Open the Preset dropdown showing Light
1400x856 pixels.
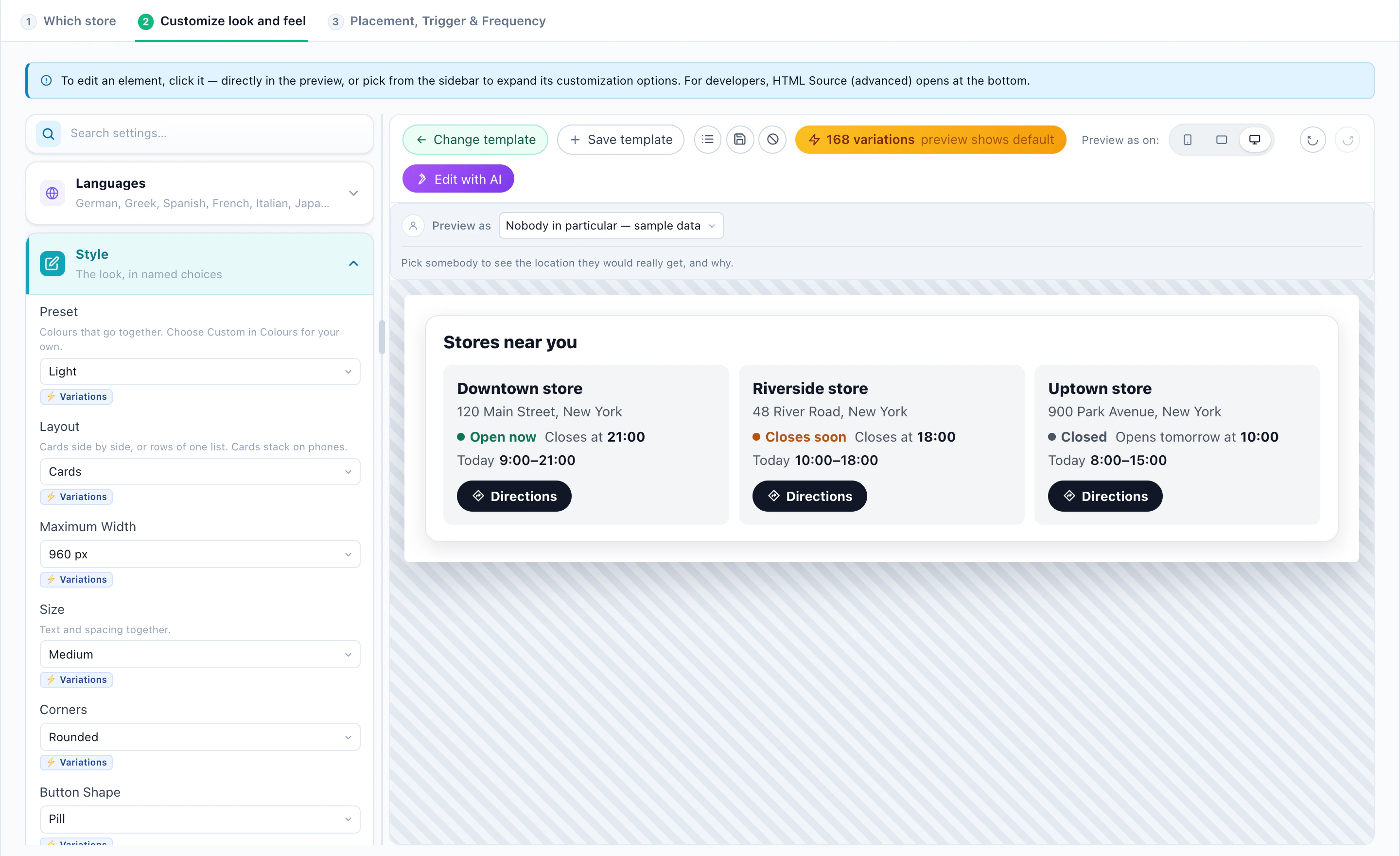click(x=200, y=372)
